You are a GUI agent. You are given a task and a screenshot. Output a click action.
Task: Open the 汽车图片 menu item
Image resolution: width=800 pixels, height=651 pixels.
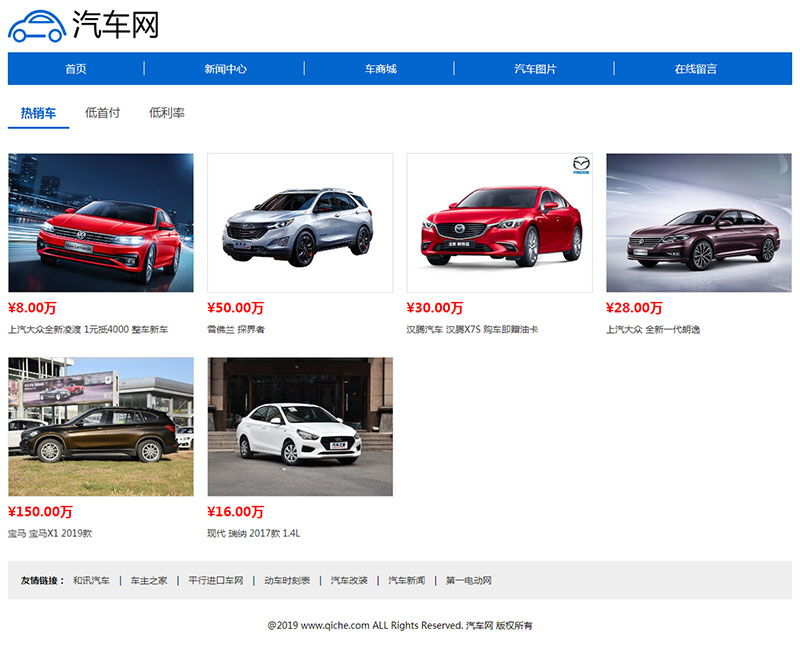click(535, 69)
